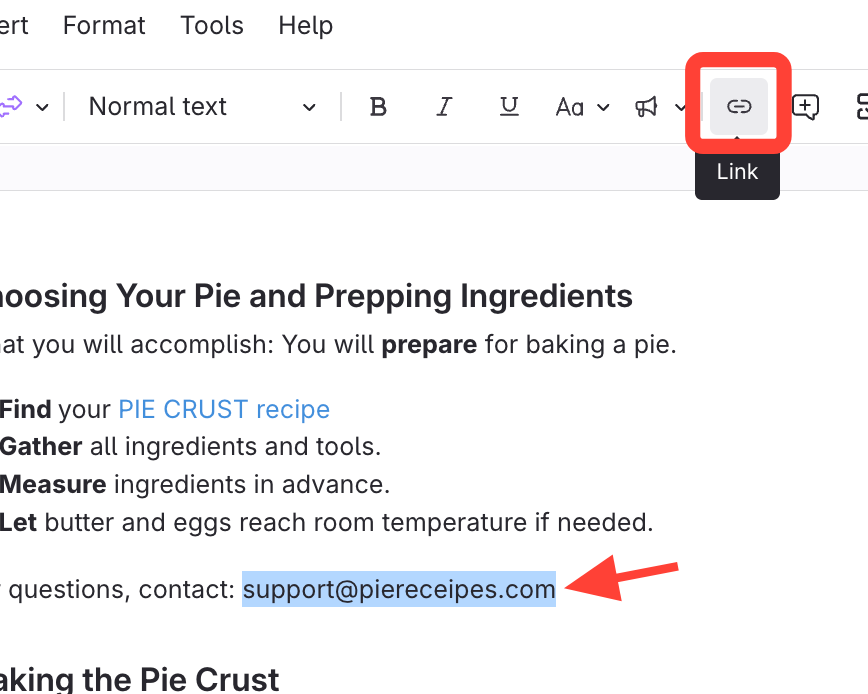Click the bold word "prepare" in the text
Viewport: 868px width, 694px height.
(428, 345)
